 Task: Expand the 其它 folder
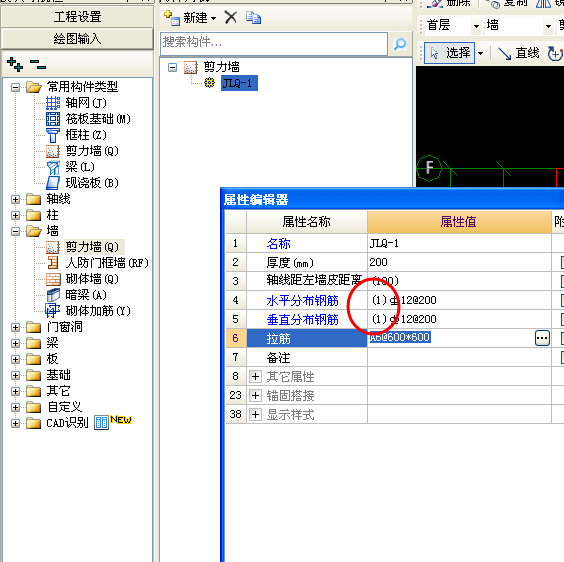pyautogui.click(x=15, y=391)
